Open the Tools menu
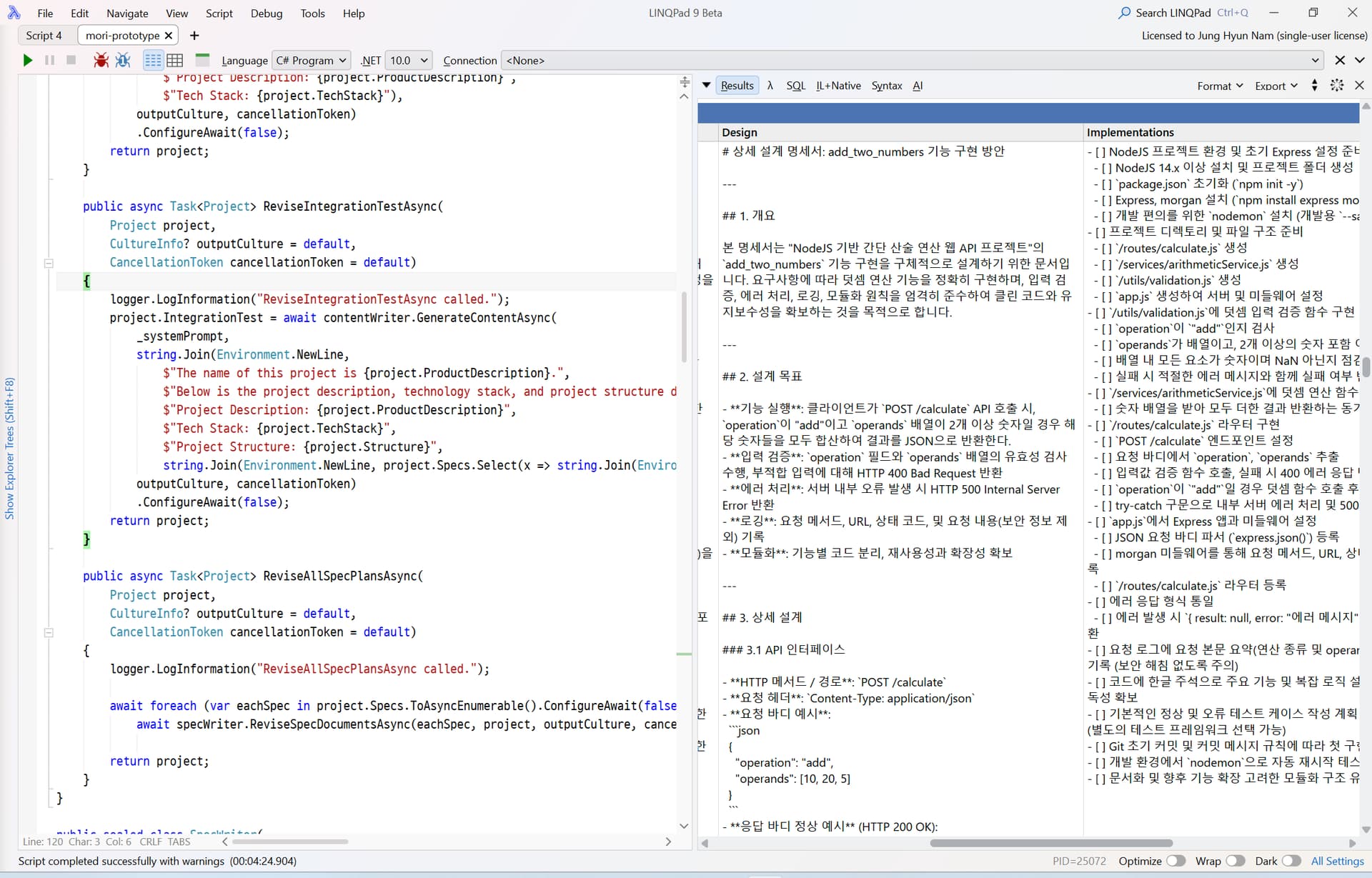The width and height of the screenshot is (1372, 878). click(x=312, y=13)
